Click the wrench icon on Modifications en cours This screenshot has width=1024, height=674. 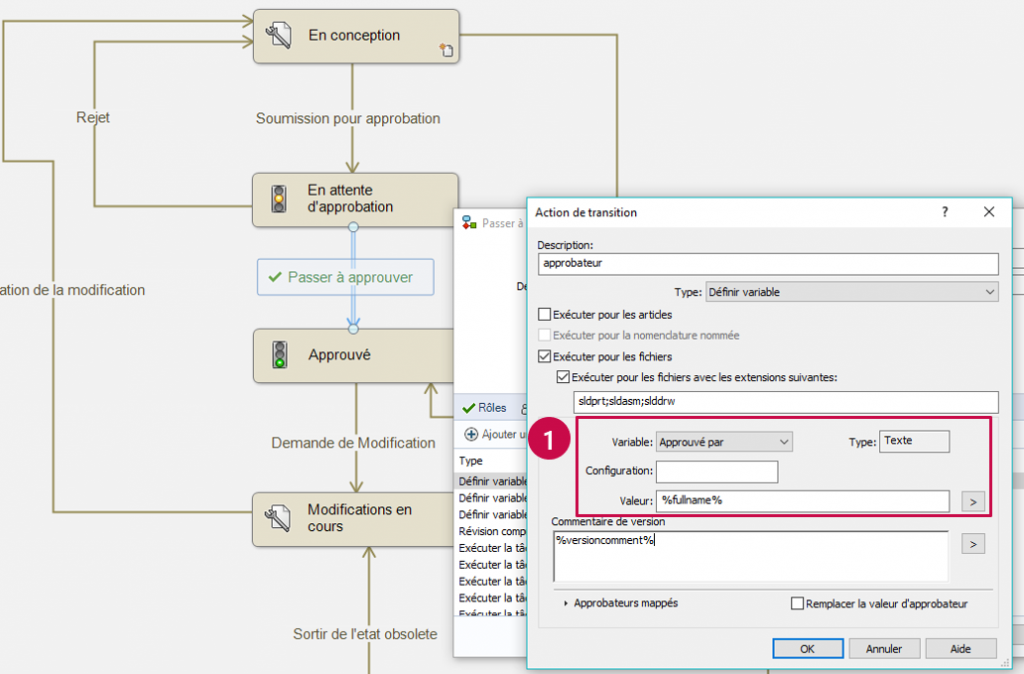pyautogui.click(x=278, y=518)
